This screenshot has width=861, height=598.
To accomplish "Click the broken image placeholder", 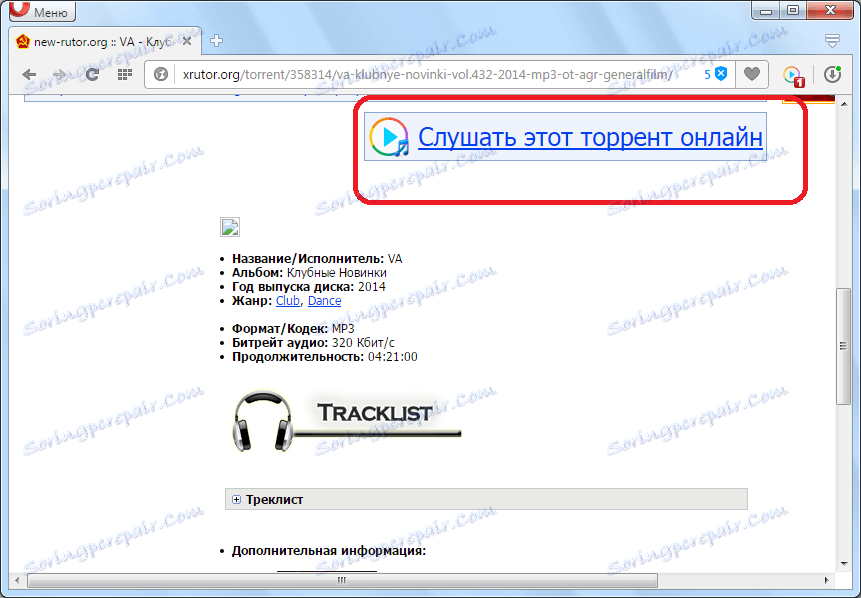I will click(230, 227).
